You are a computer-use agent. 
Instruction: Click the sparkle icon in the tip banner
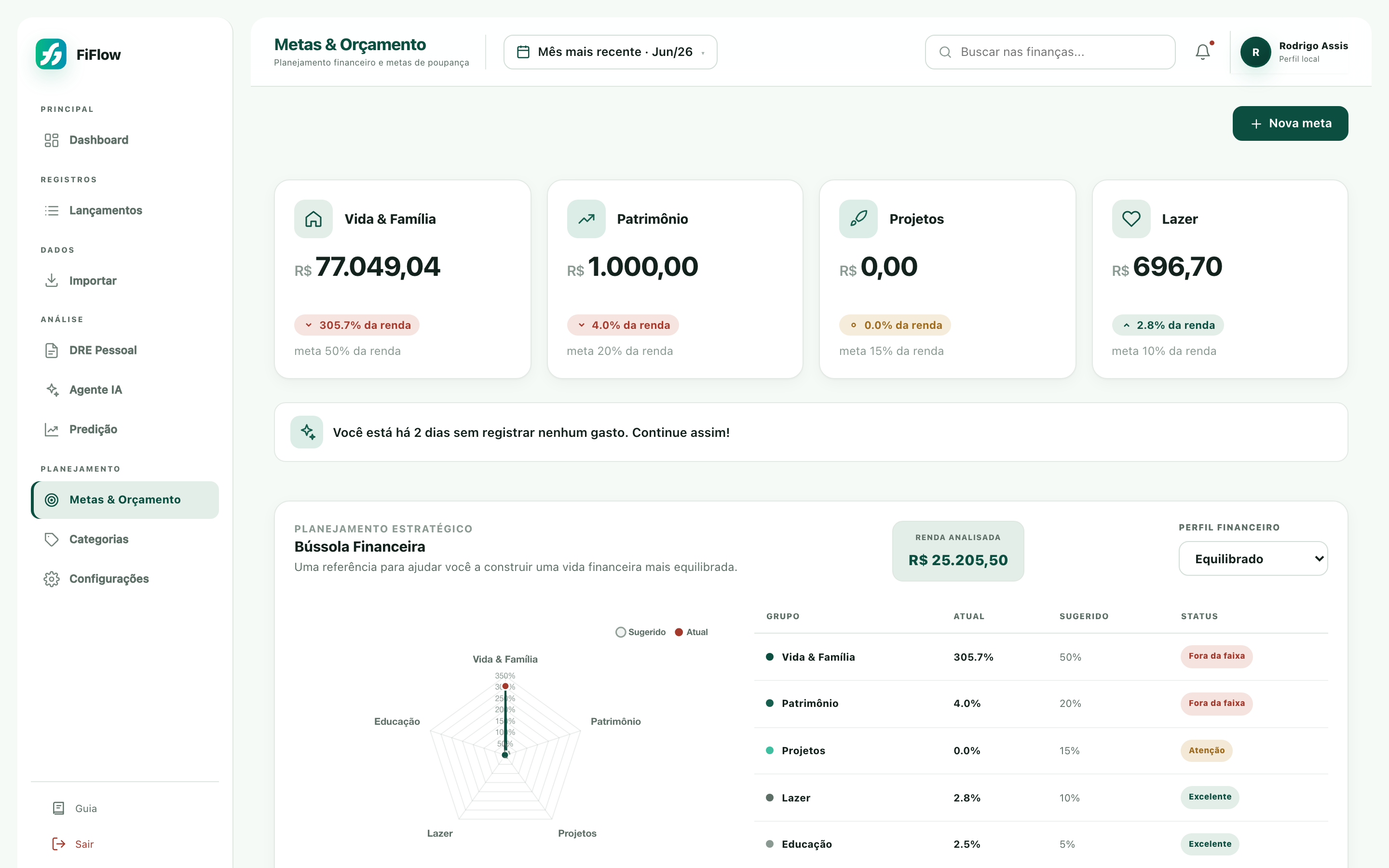click(x=307, y=432)
